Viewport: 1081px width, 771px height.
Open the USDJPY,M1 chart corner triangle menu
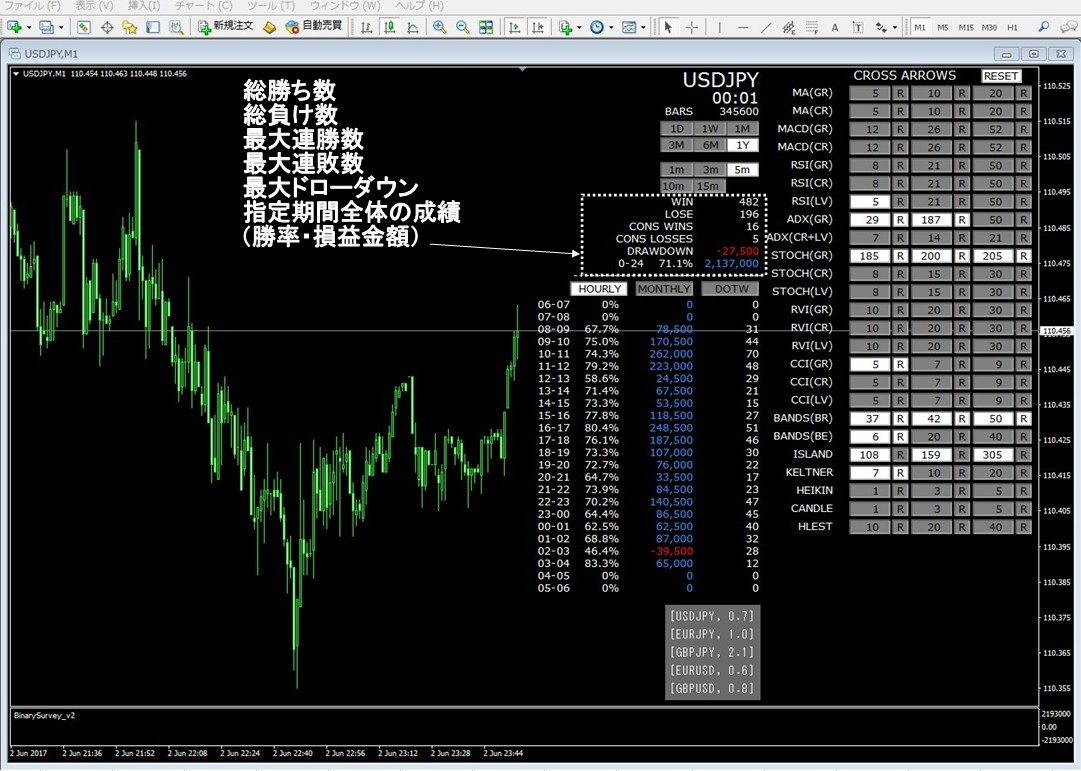[x=16, y=74]
